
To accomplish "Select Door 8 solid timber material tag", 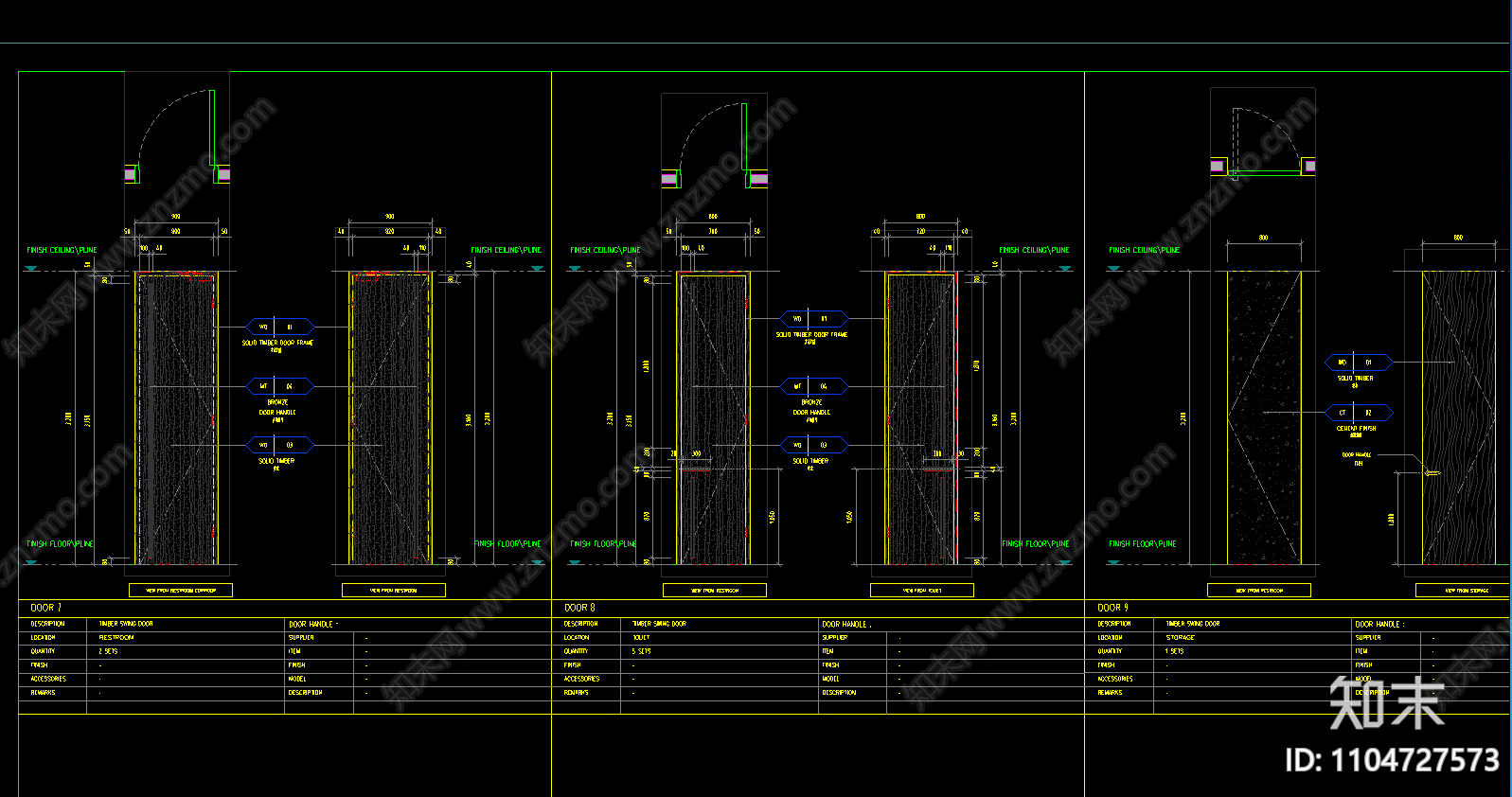I will [812, 445].
